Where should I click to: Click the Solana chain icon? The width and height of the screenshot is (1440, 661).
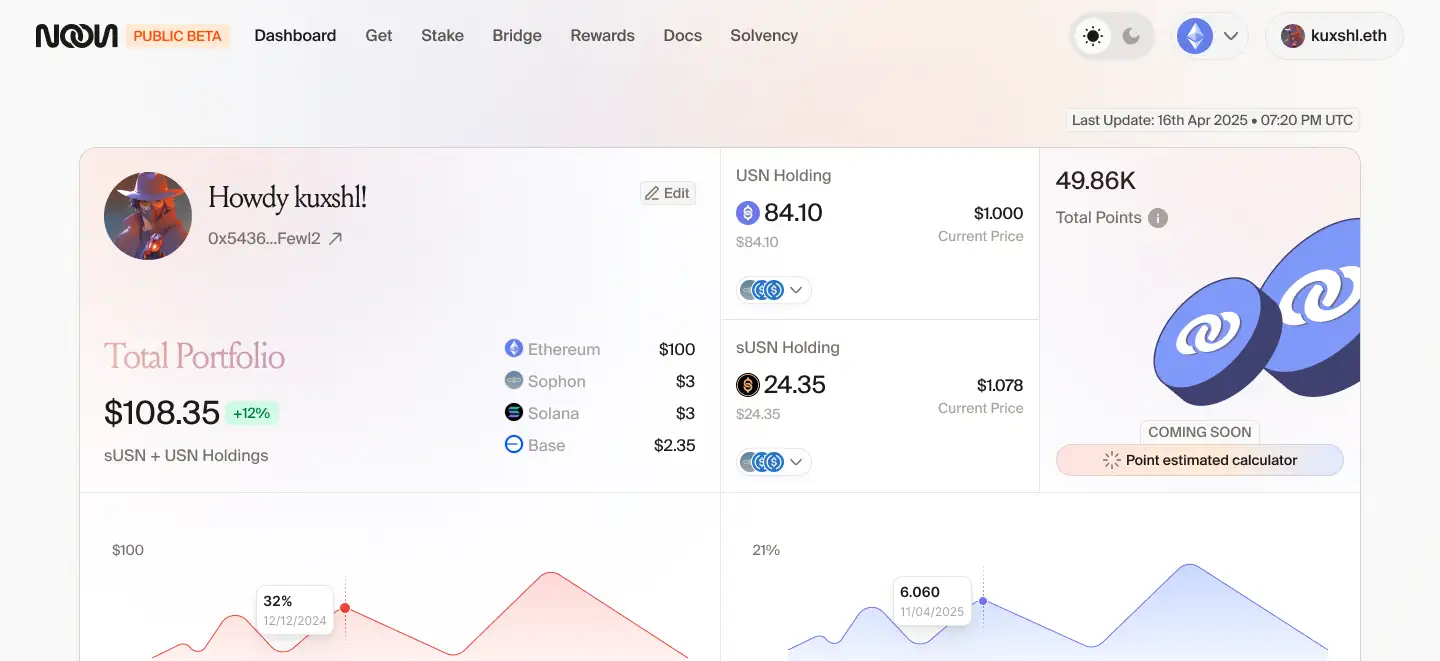click(x=514, y=413)
